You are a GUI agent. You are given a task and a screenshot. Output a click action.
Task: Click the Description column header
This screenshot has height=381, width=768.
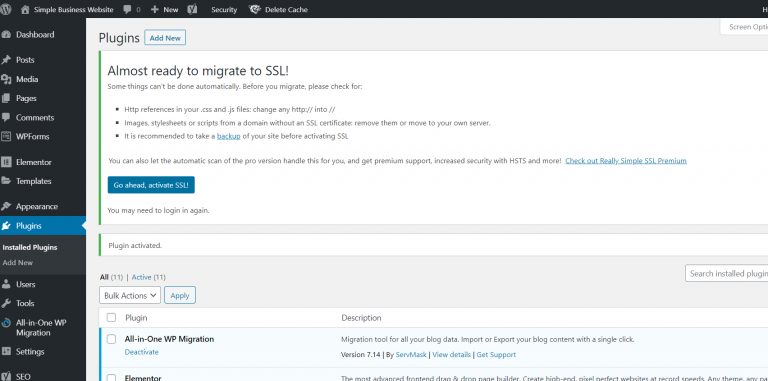361,318
